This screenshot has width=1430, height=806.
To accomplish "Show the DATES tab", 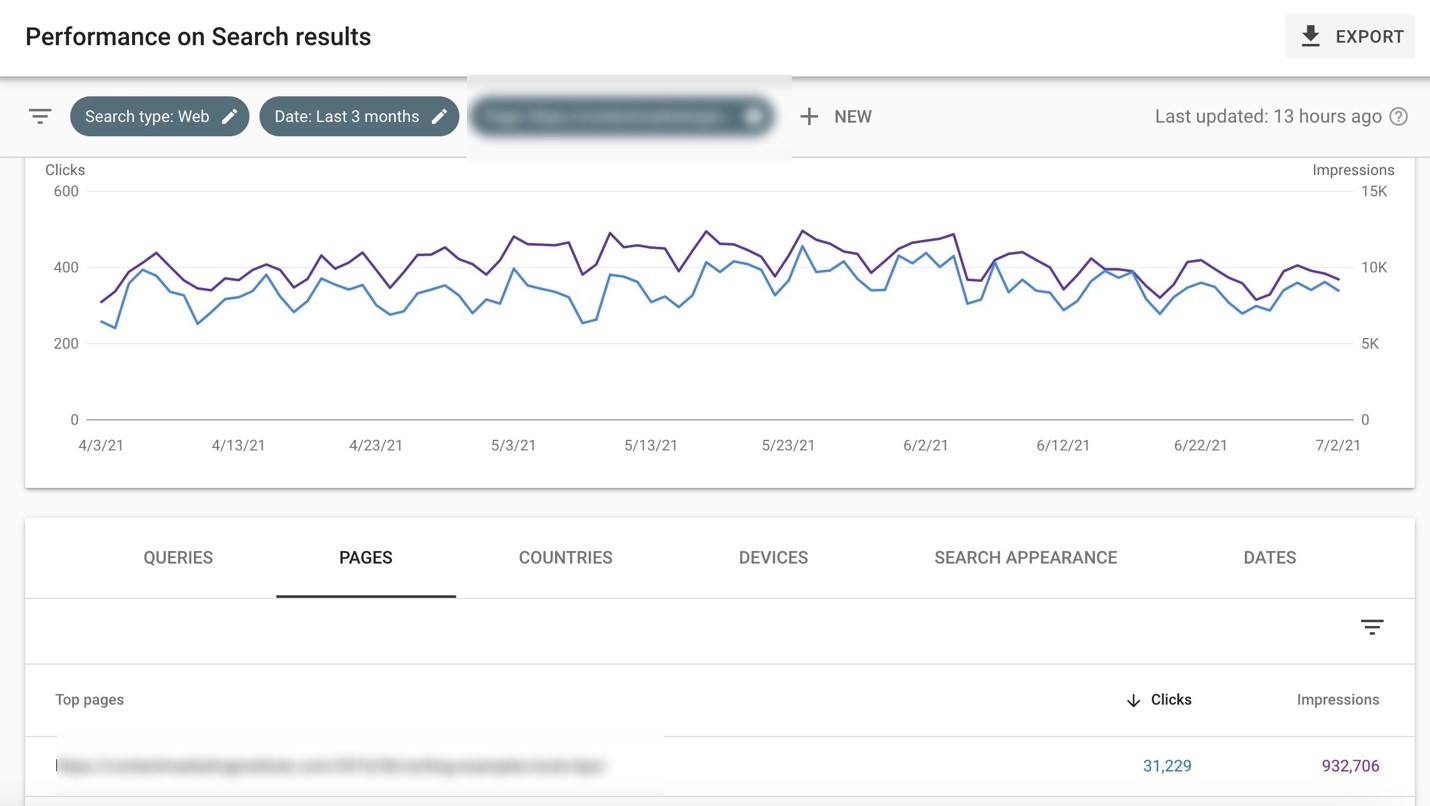I will (x=1270, y=558).
